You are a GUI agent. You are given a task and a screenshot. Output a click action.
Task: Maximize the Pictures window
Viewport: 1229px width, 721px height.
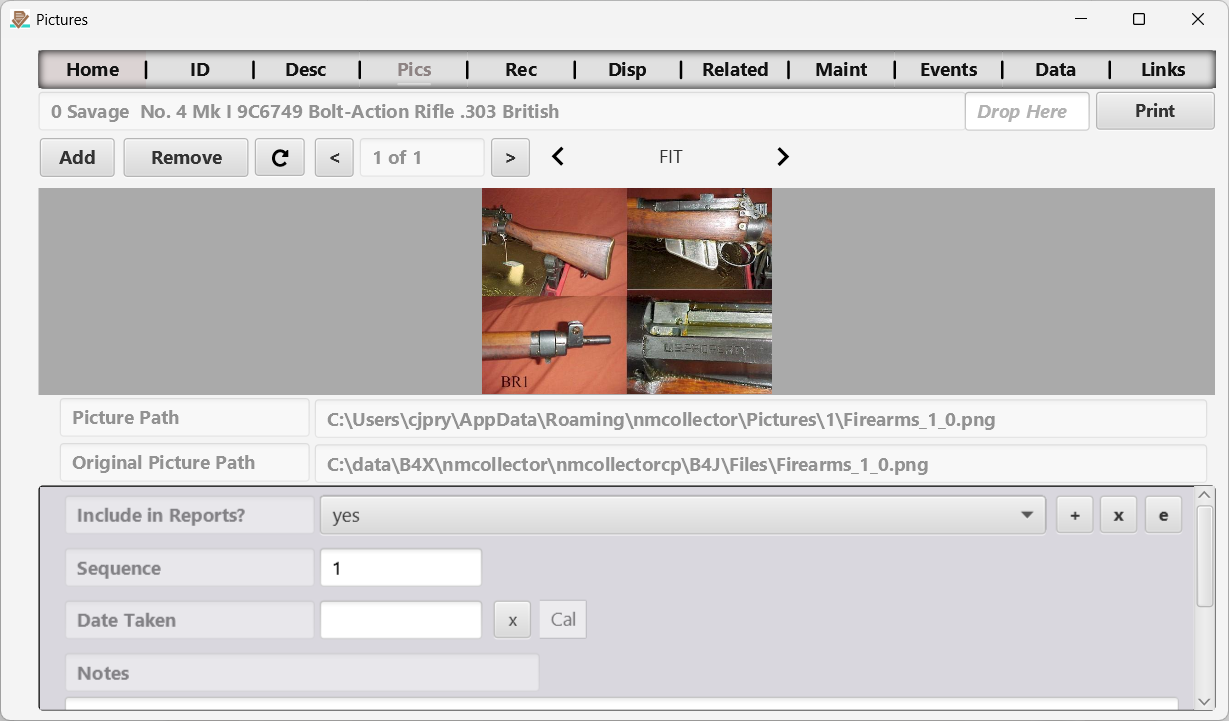point(1139,19)
